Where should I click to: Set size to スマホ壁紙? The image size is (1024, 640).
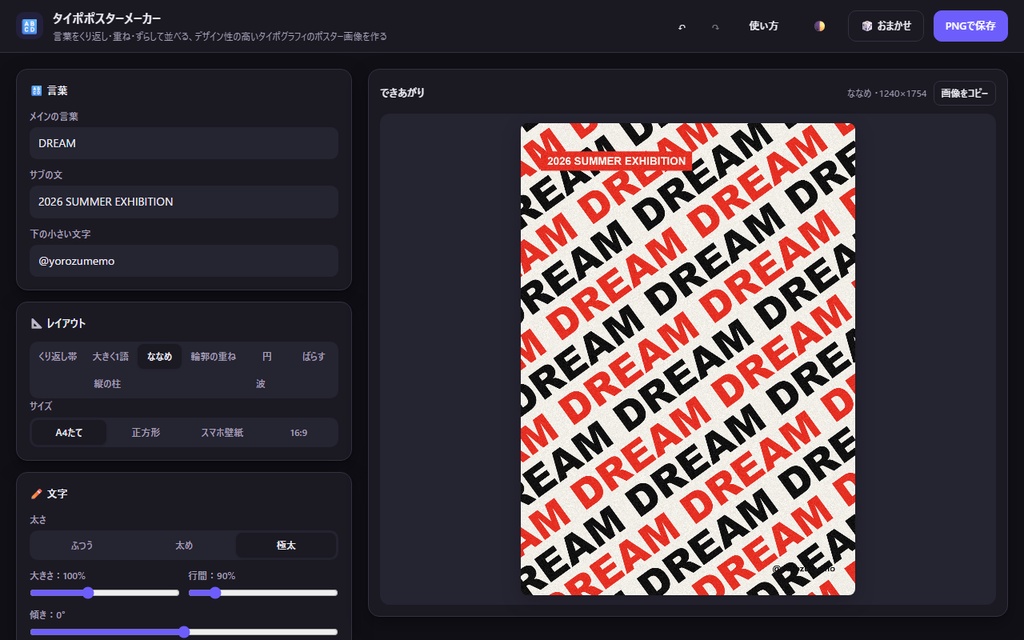(x=222, y=432)
